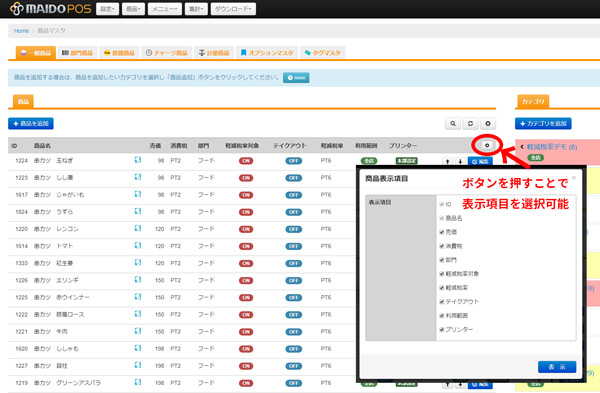Click the 売価 column header
600x393 pixels.
(x=155, y=146)
